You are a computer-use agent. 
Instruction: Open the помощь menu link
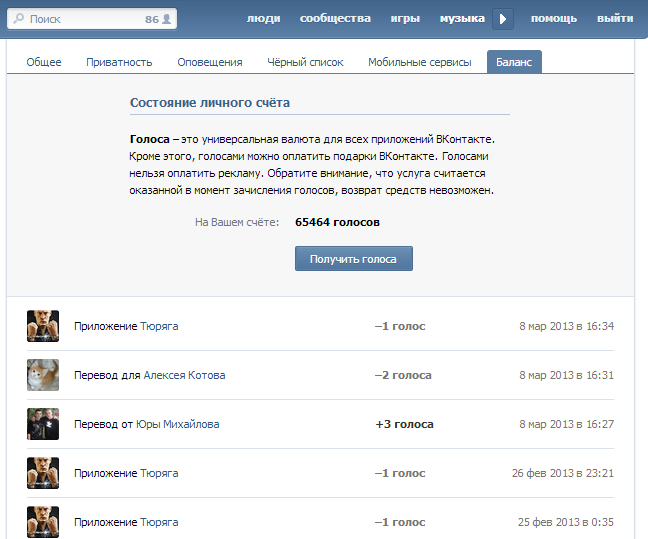click(x=554, y=19)
